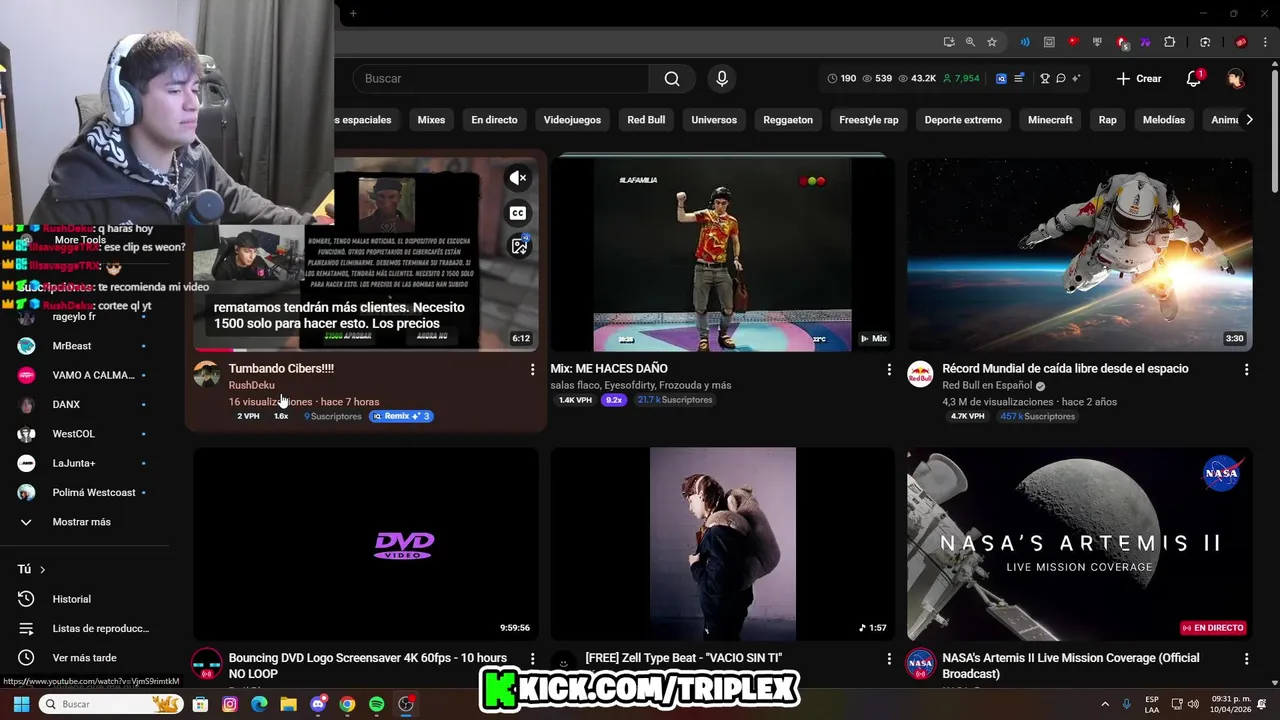The height and width of the screenshot is (720, 1280).
Task: Click the chat bubble icon in stats bar
Action: tap(1061, 79)
